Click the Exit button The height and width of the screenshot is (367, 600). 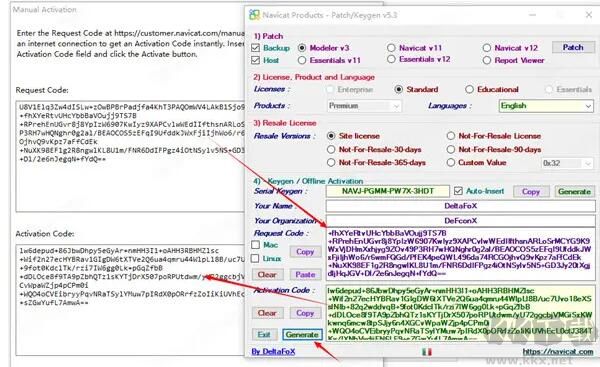tap(264, 334)
